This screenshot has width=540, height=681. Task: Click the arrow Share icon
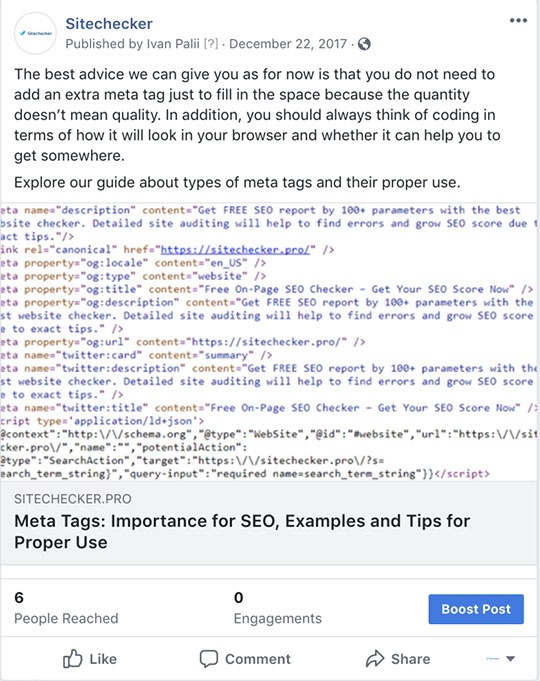(x=375, y=658)
